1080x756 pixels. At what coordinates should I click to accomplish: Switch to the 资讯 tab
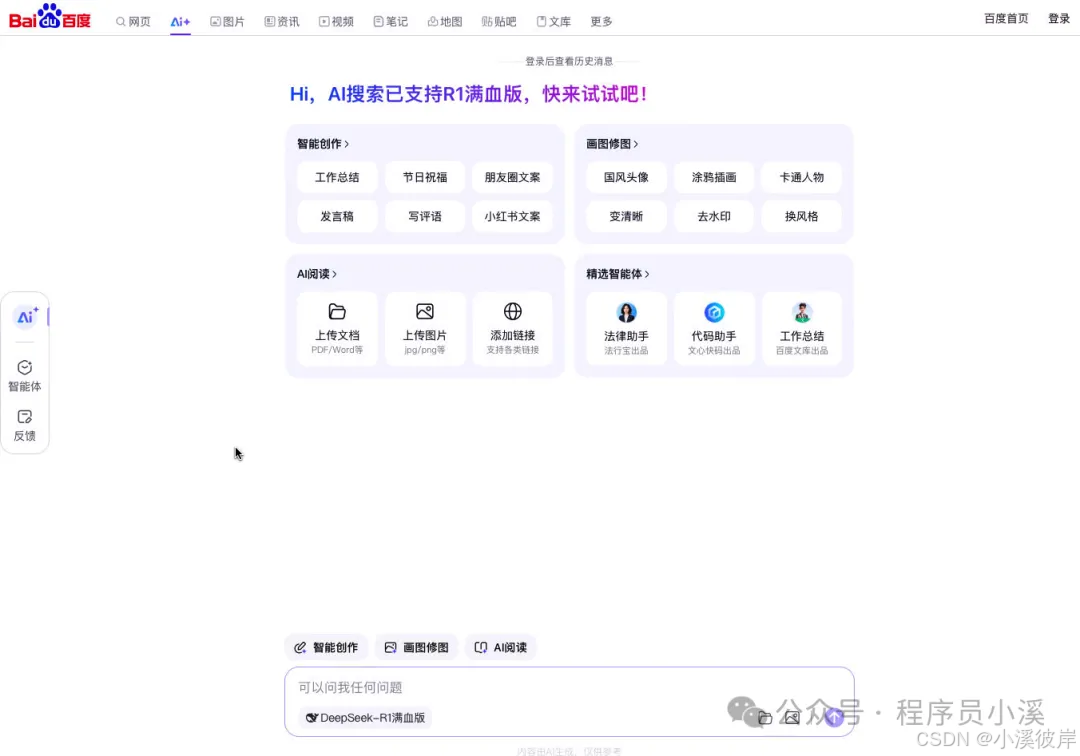(x=282, y=21)
